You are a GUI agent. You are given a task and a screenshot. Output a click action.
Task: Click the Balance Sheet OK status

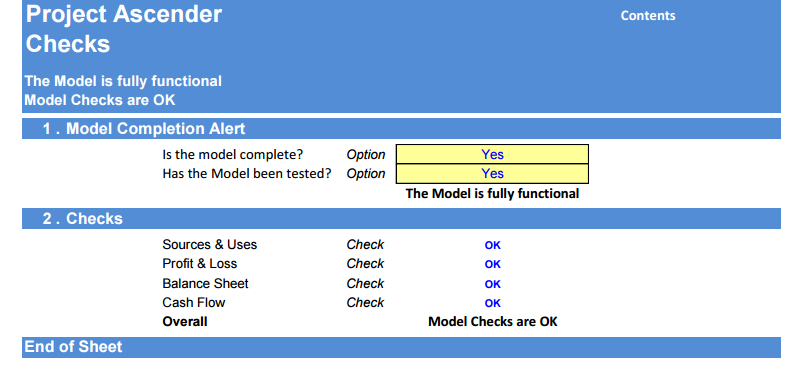click(x=493, y=284)
